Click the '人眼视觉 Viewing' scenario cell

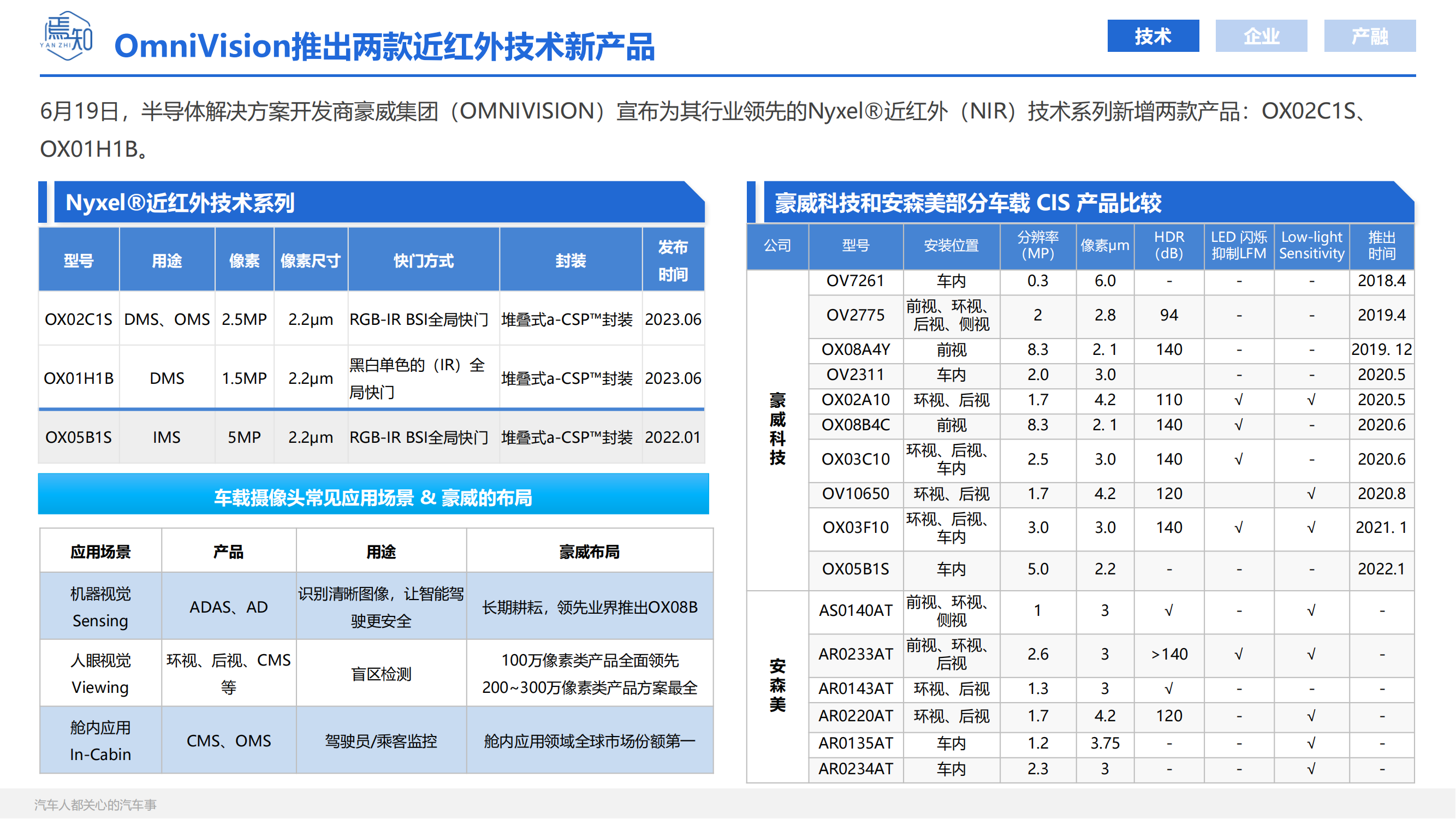click(100, 674)
